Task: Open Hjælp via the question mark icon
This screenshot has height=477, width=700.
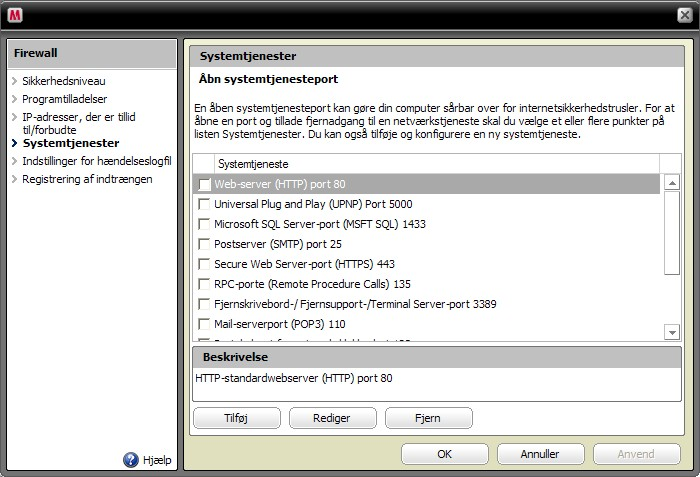Action: tap(131, 460)
